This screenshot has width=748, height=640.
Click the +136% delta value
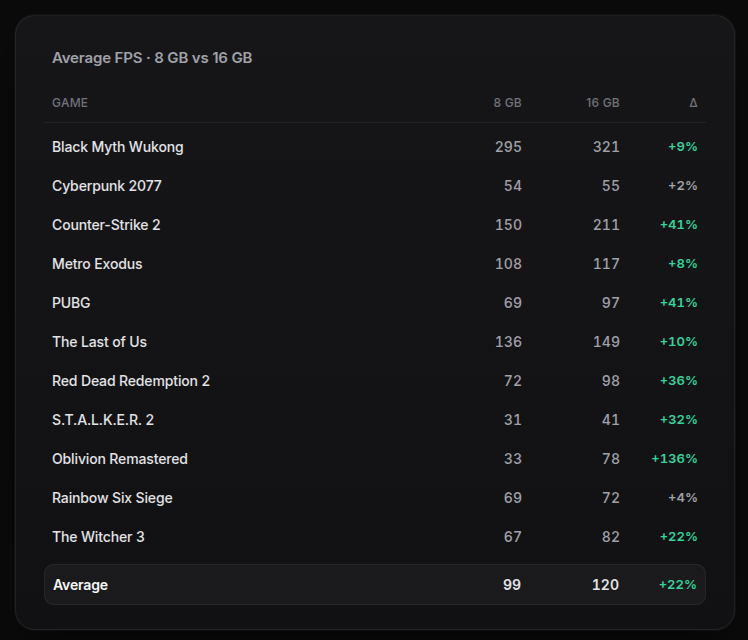point(674,459)
